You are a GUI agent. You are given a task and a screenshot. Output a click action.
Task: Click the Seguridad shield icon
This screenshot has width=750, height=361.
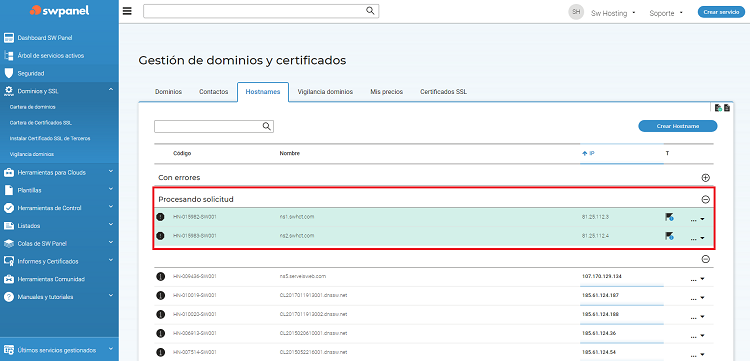(8, 73)
